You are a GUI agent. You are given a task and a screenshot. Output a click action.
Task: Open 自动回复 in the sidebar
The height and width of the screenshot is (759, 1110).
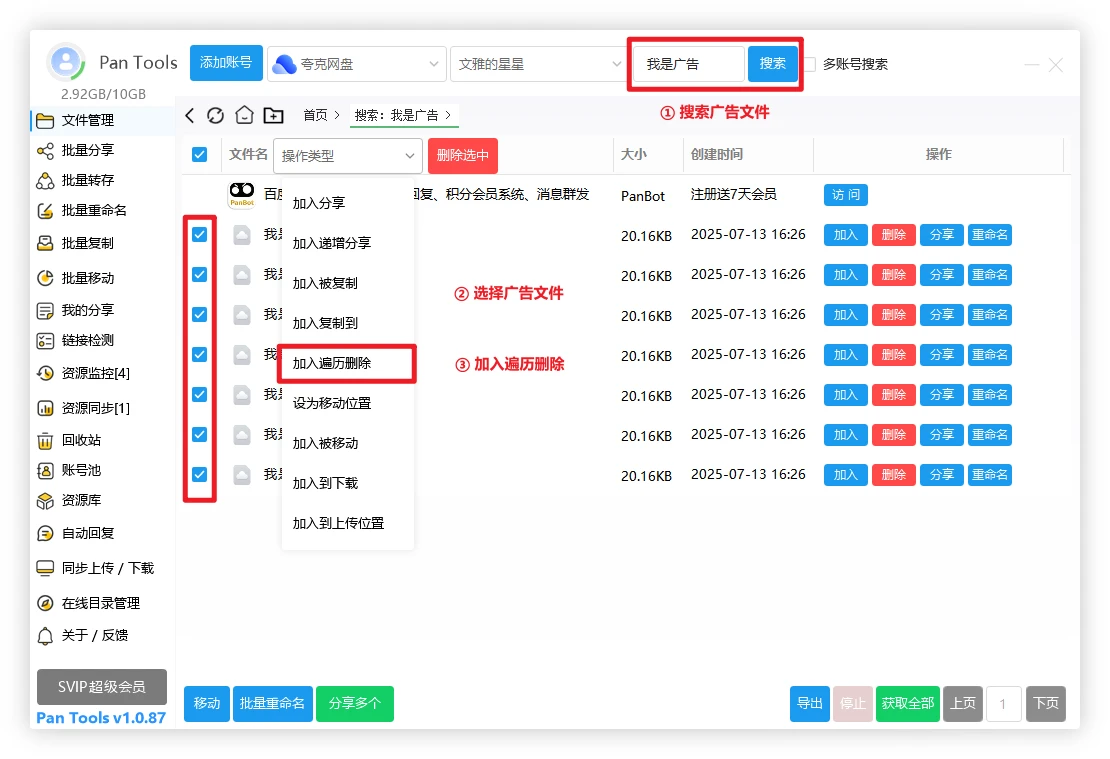87,533
